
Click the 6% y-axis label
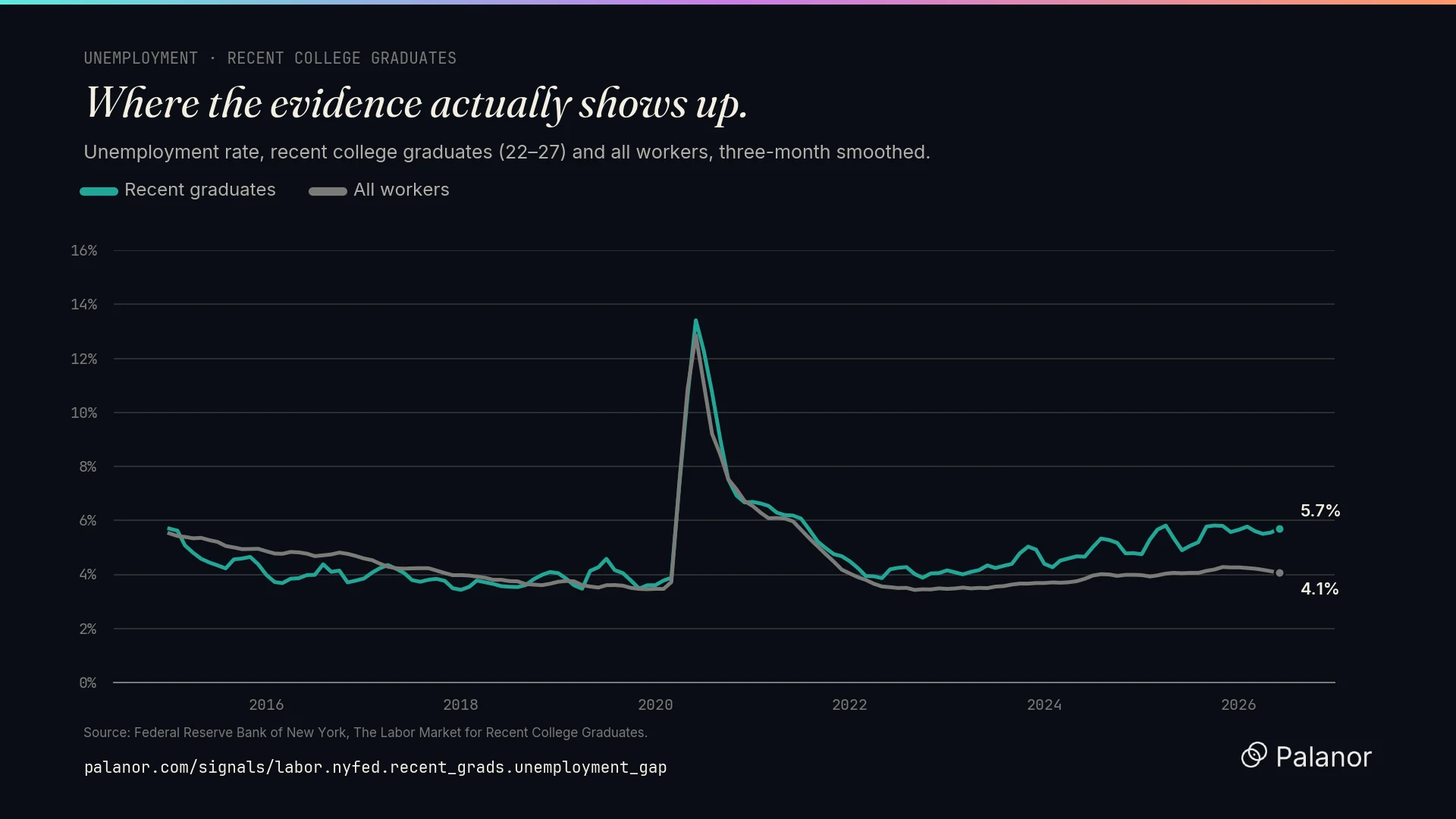tap(88, 521)
